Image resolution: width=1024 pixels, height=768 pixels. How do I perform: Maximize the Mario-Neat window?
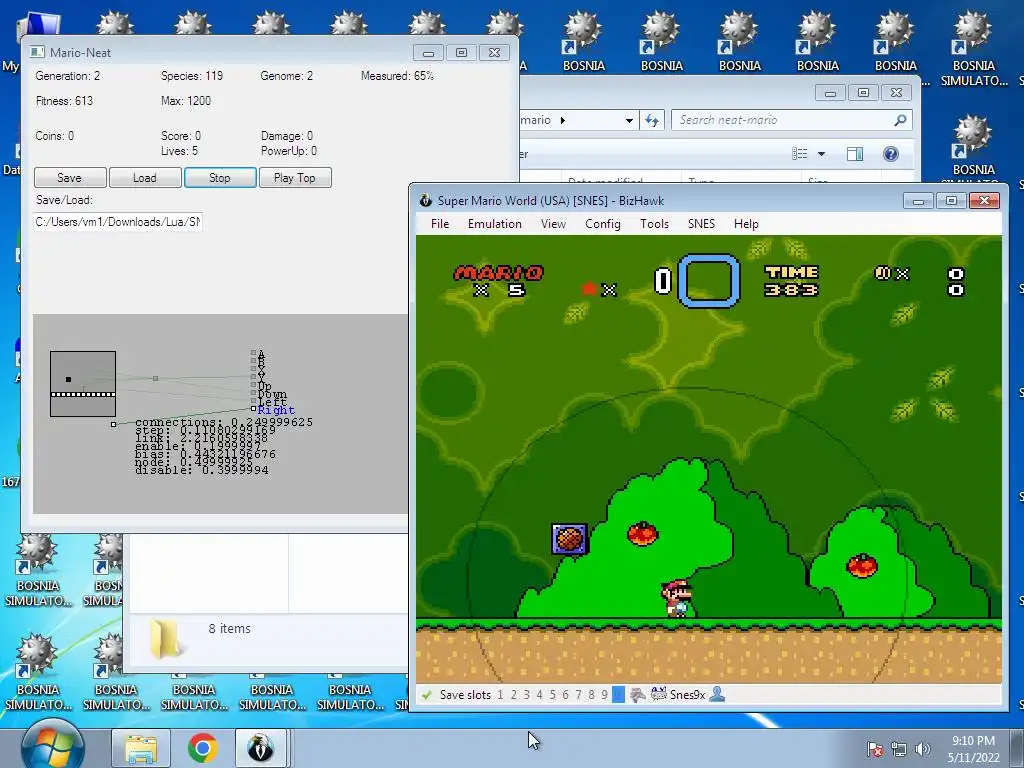click(461, 52)
